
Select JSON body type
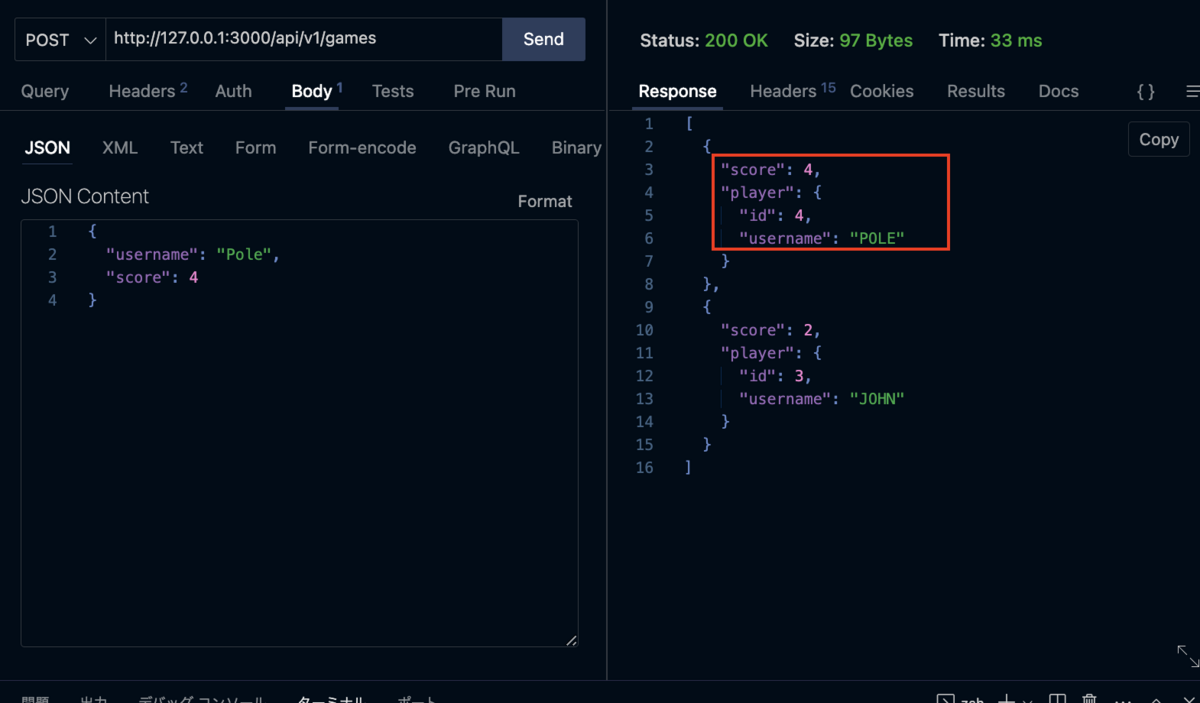click(x=47, y=148)
